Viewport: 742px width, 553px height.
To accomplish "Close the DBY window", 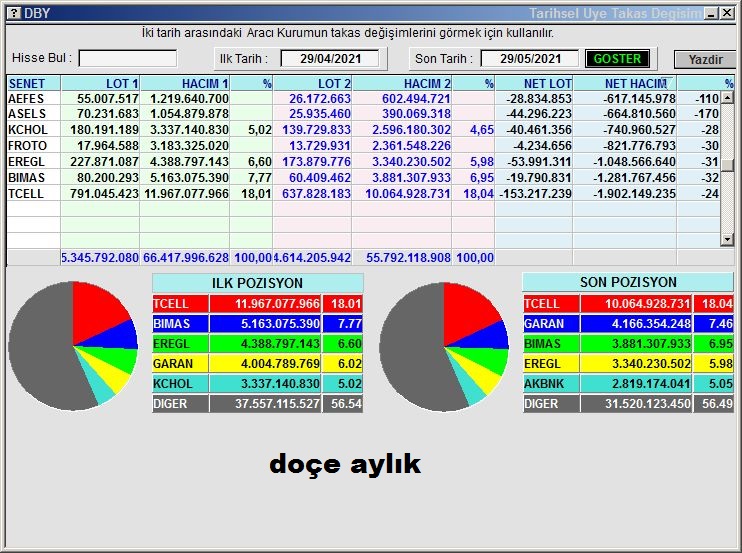I will click(727, 13).
